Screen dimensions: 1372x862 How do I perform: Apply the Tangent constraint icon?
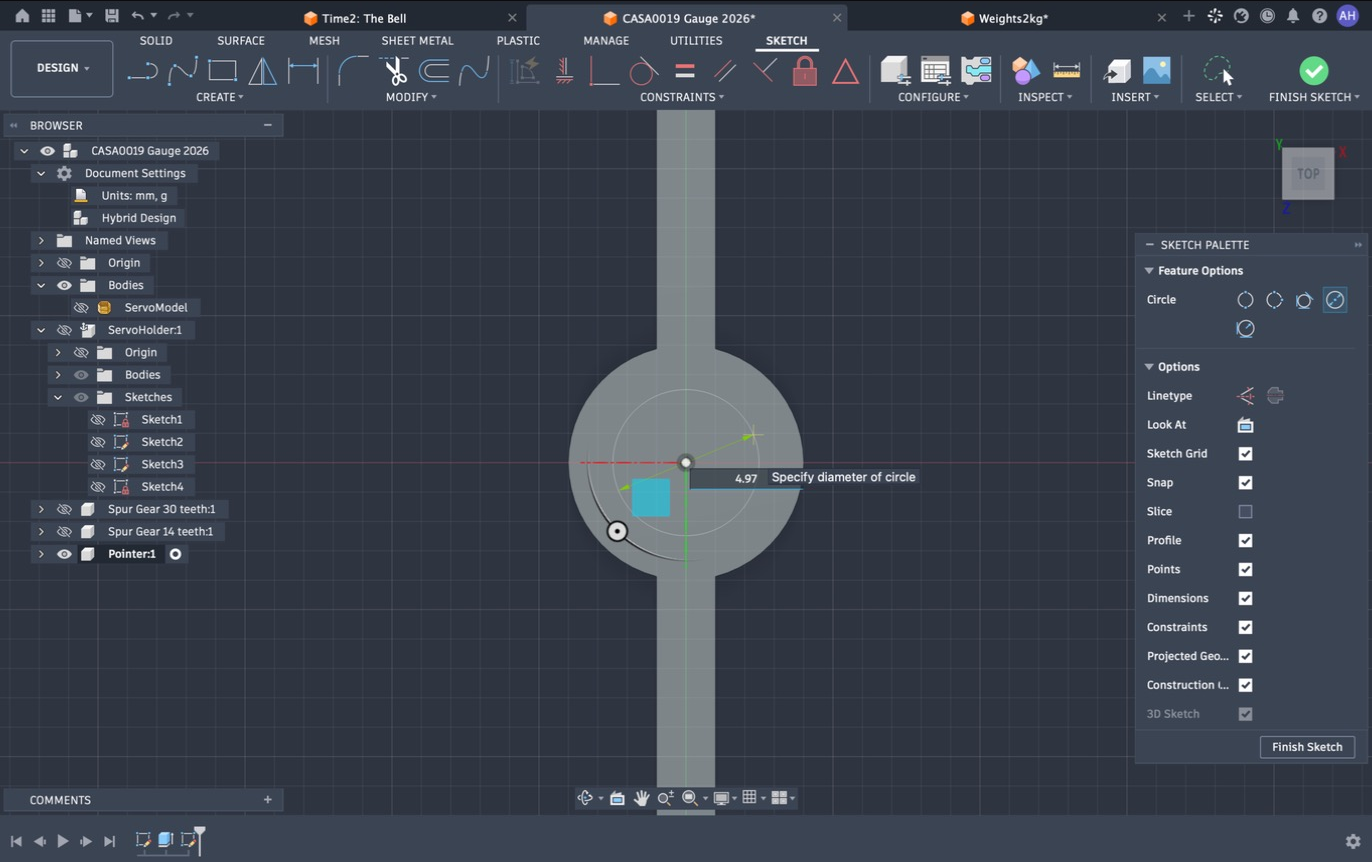coord(644,71)
